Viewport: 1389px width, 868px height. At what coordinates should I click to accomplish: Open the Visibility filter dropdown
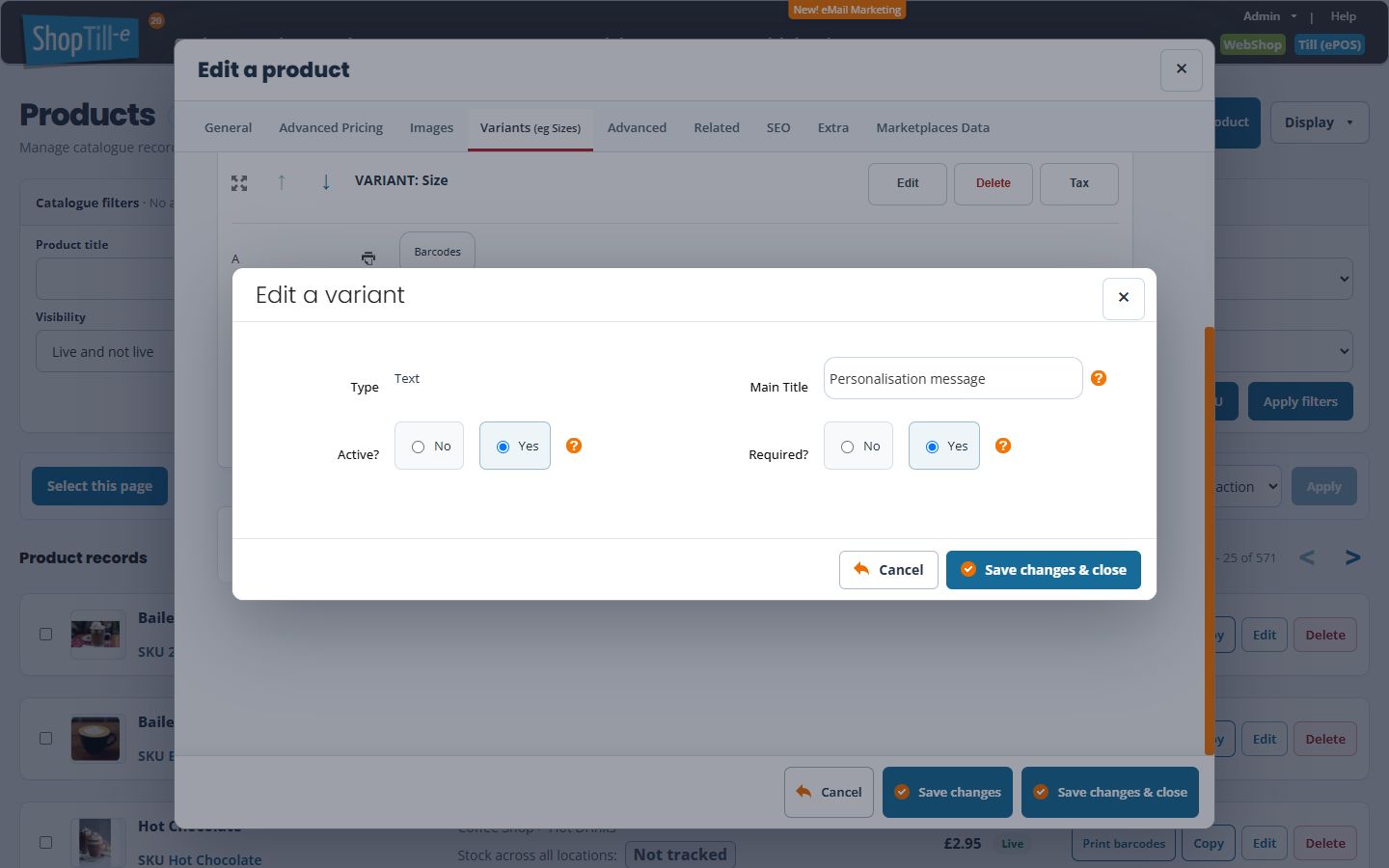pyautogui.click(x=106, y=352)
